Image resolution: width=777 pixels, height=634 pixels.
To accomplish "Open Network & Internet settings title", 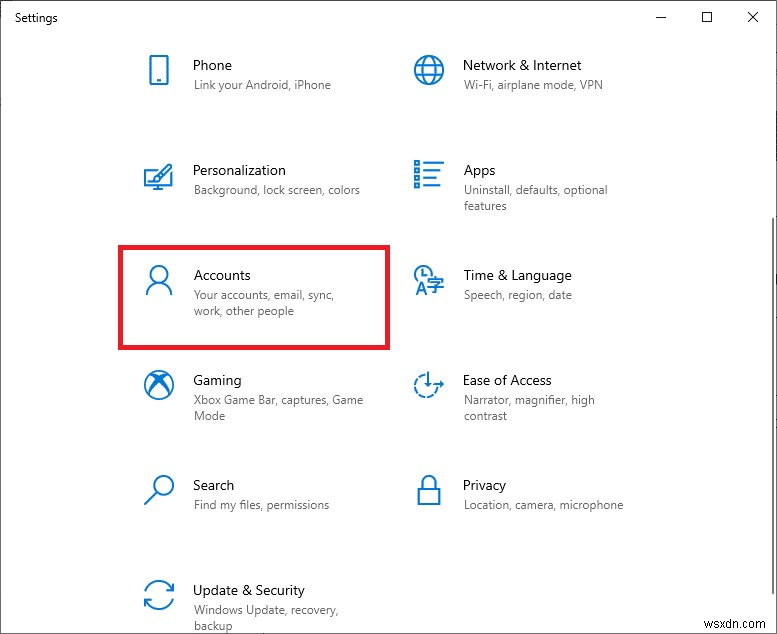I will pyautogui.click(x=522, y=65).
